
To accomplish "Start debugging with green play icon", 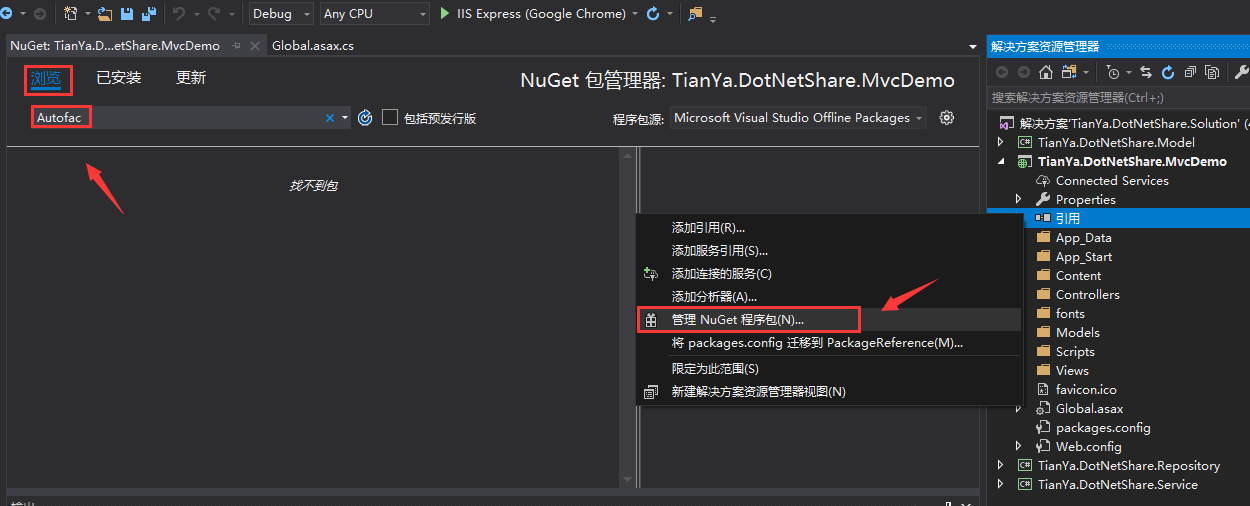I will (447, 14).
